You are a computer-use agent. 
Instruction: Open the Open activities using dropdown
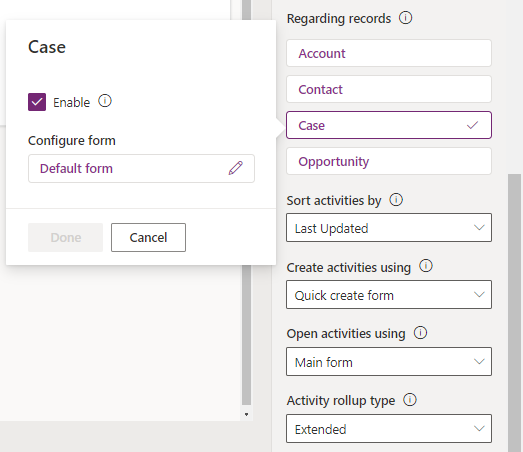[389, 362]
